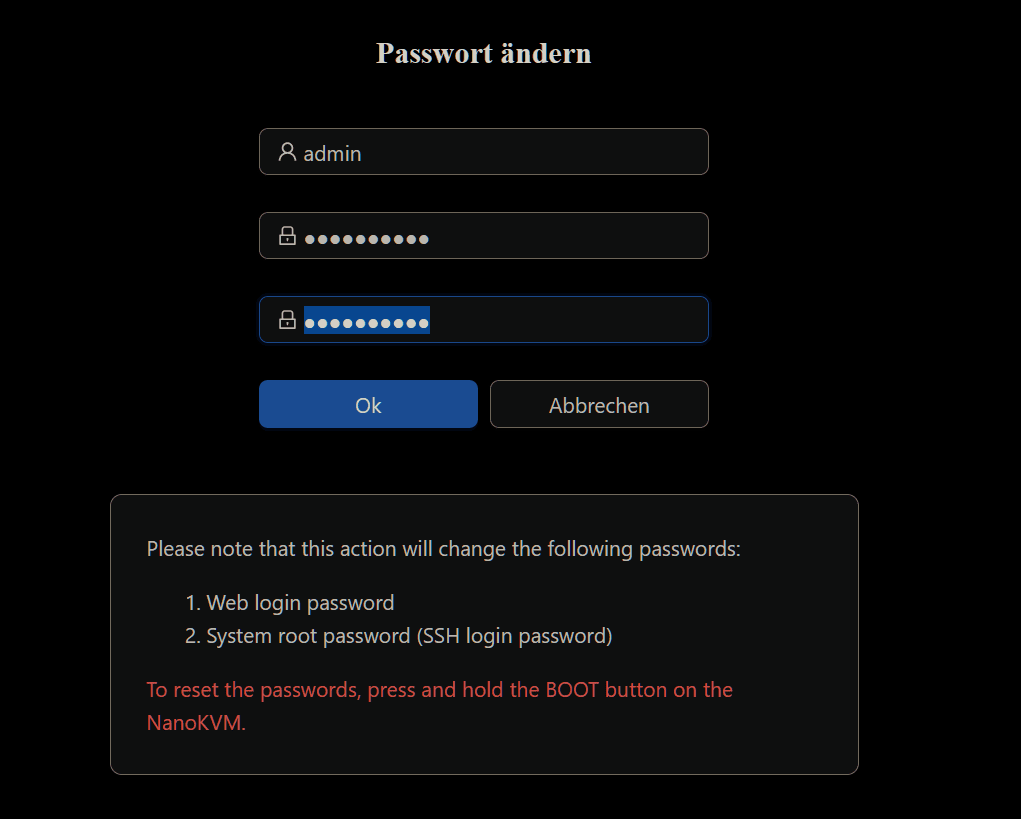Click the list number "1." in the note
This screenshot has width=1021, height=819.
pos(194,603)
